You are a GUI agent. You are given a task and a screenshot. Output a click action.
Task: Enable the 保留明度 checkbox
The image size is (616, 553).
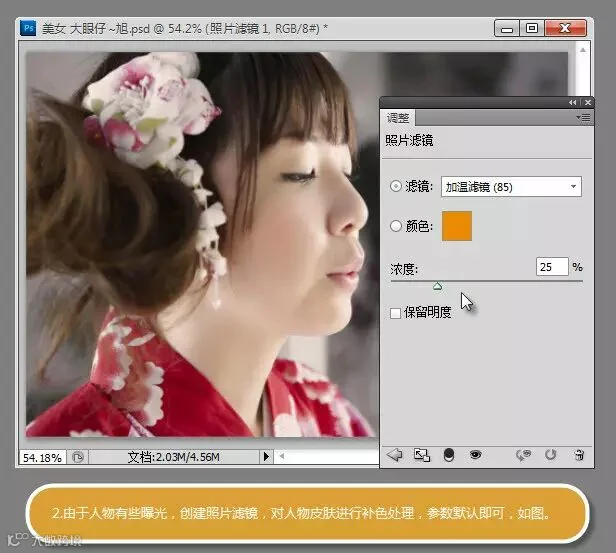click(395, 313)
